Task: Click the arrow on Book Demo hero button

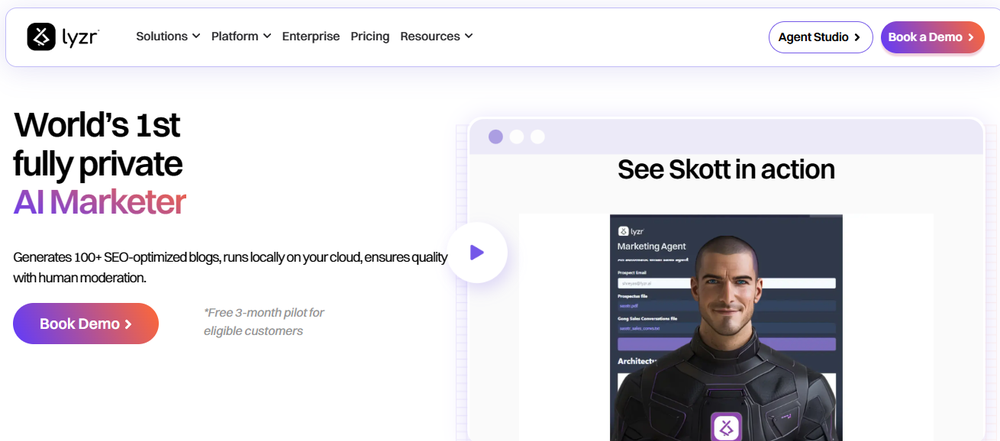Action: (x=128, y=324)
